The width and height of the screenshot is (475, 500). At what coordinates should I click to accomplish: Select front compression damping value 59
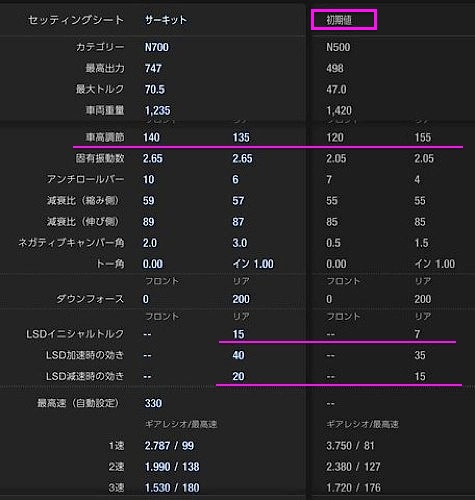149,201
